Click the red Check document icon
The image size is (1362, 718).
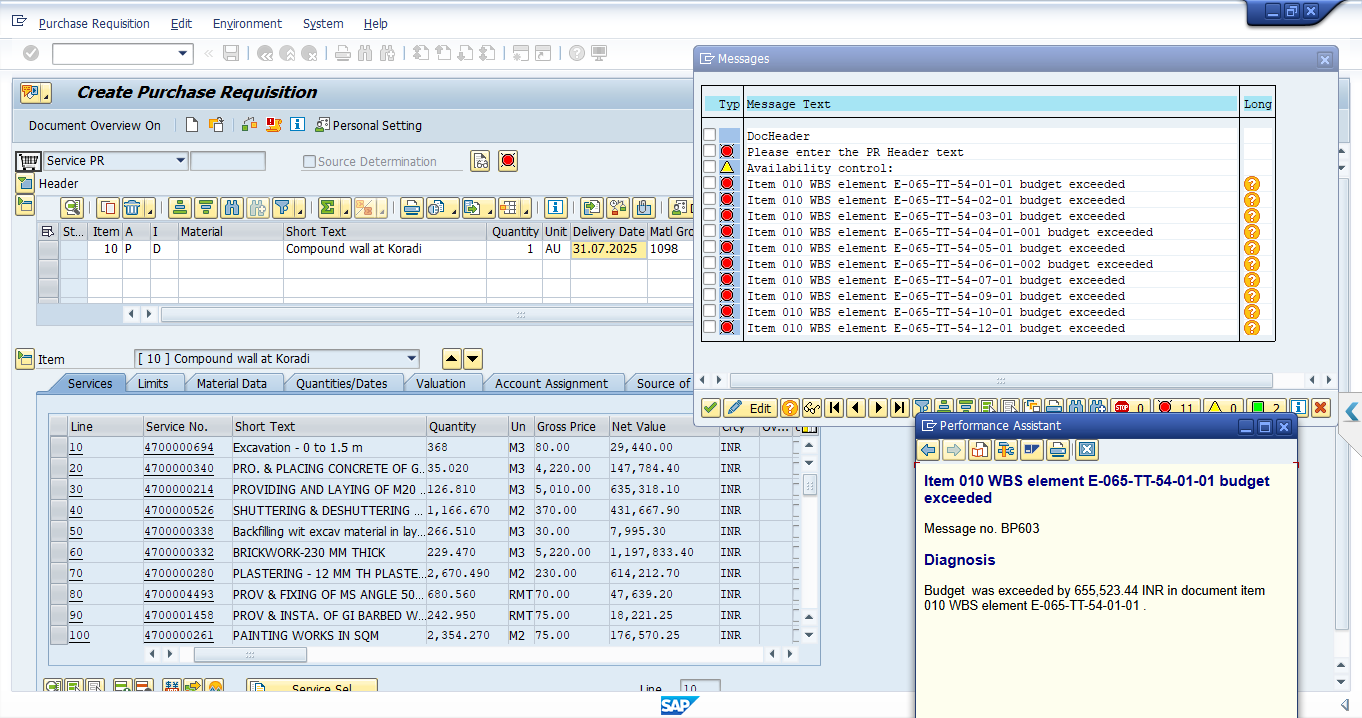tap(508, 161)
